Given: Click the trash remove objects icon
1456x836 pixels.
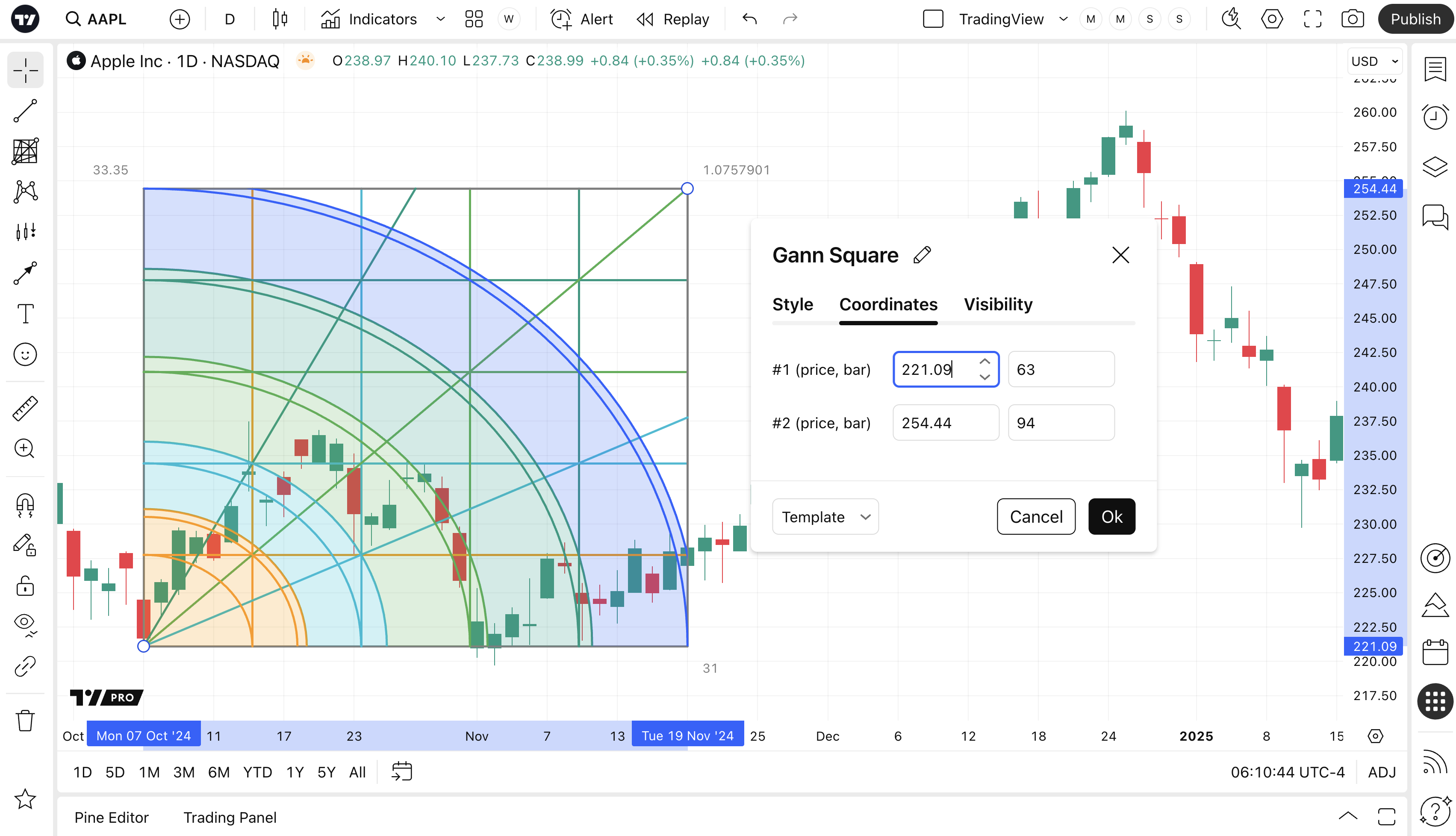Looking at the screenshot, I should (25, 721).
